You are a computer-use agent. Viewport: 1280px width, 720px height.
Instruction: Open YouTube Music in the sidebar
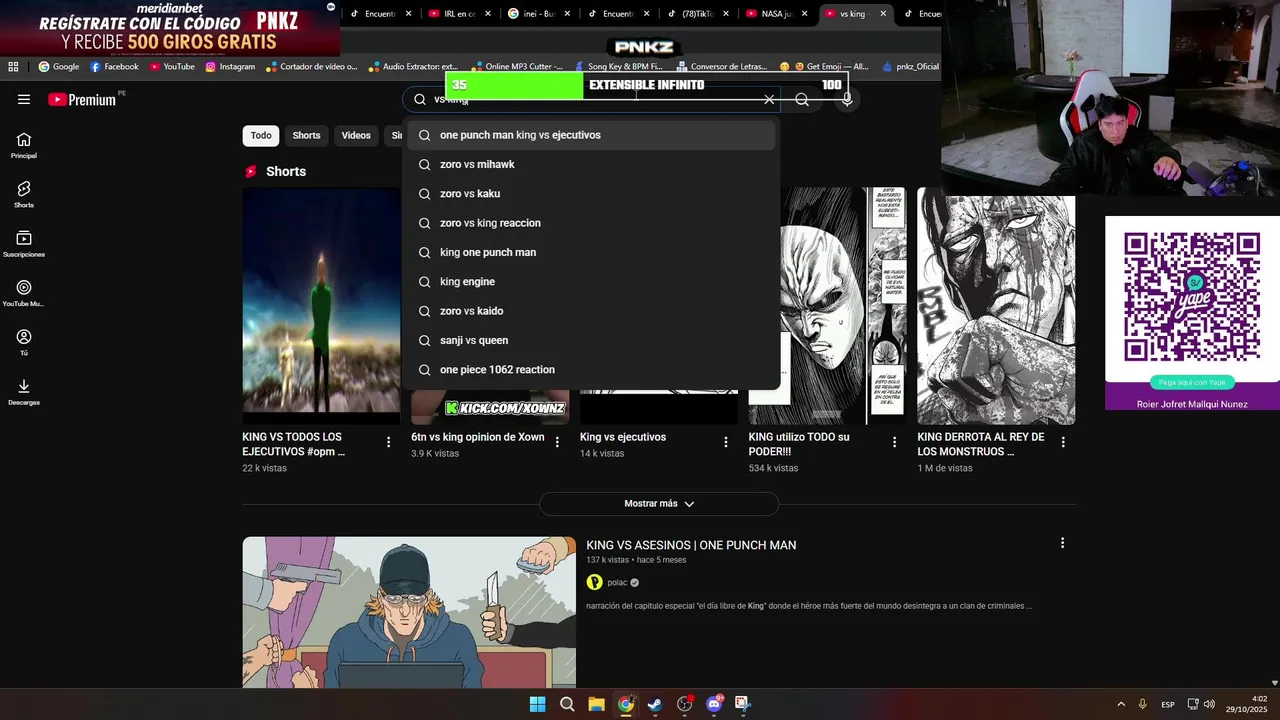[24, 293]
